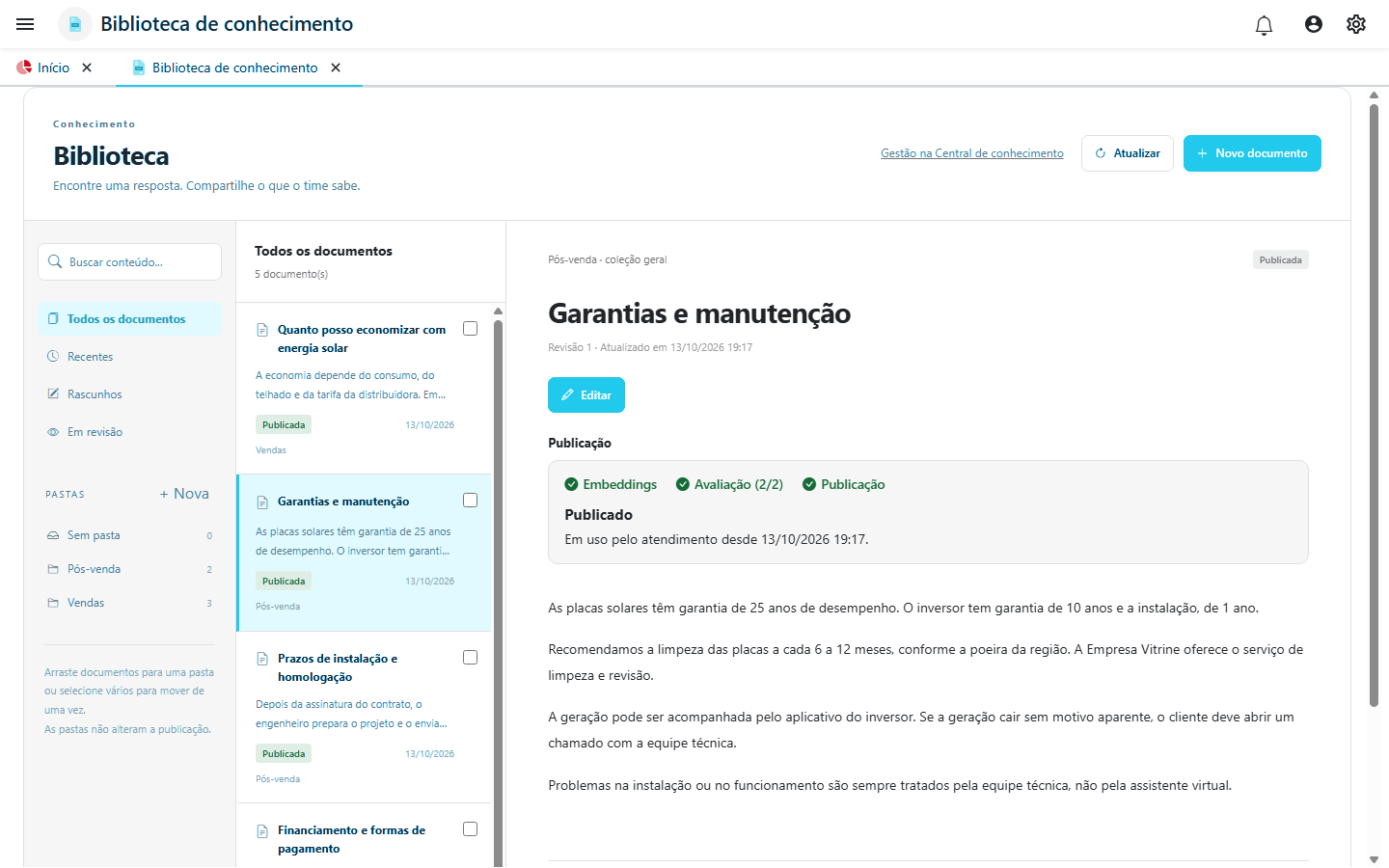Tick checkbox for Prazos de instalação document

coord(471,658)
